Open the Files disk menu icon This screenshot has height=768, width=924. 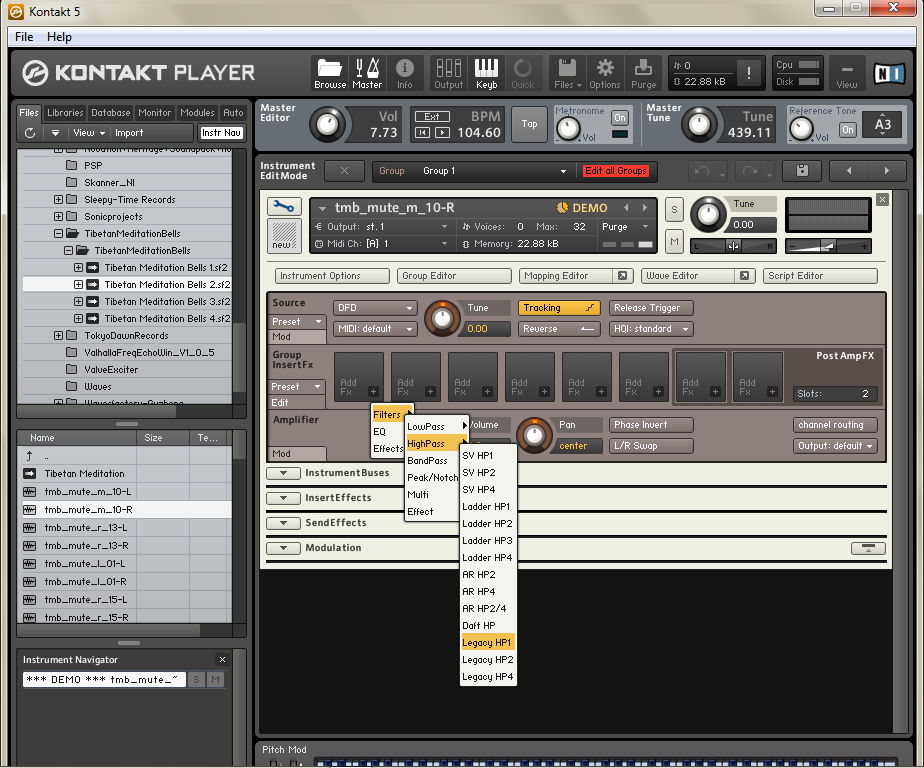[x=567, y=73]
